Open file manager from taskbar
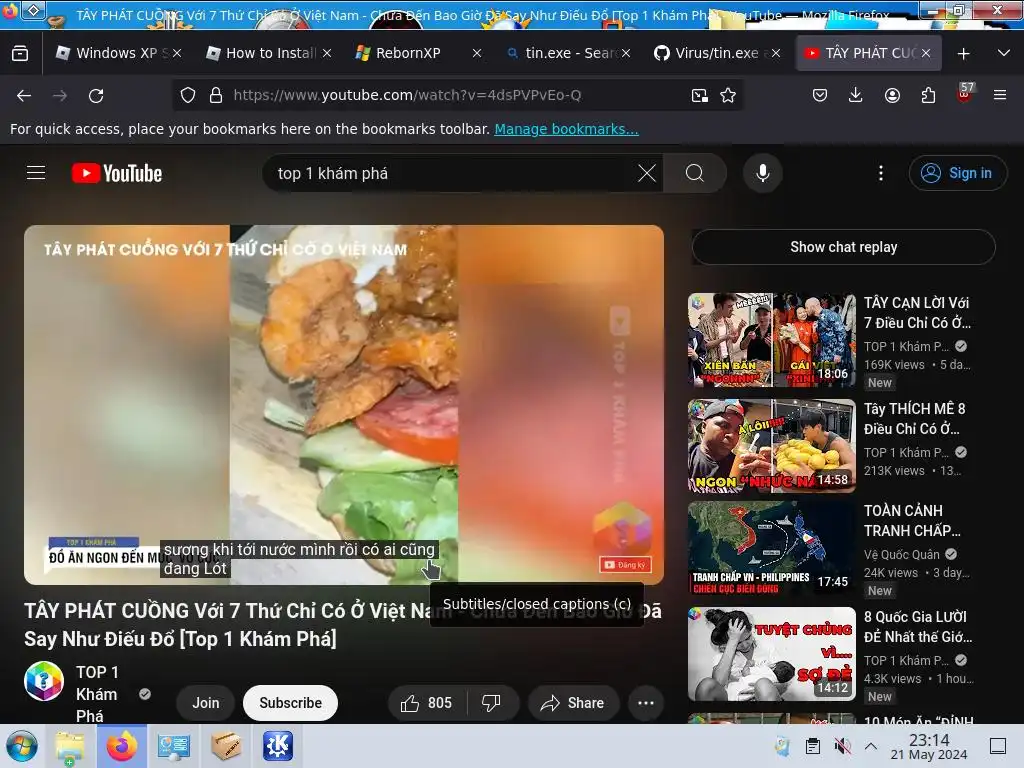Viewport: 1024px width, 768px height. pyautogui.click(x=69, y=746)
